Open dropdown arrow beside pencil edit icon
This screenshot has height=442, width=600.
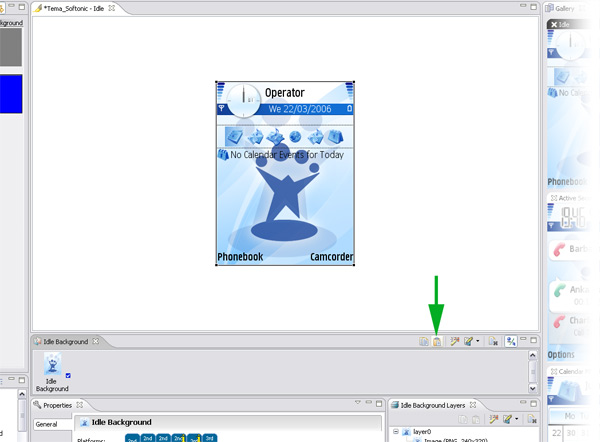point(478,342)
